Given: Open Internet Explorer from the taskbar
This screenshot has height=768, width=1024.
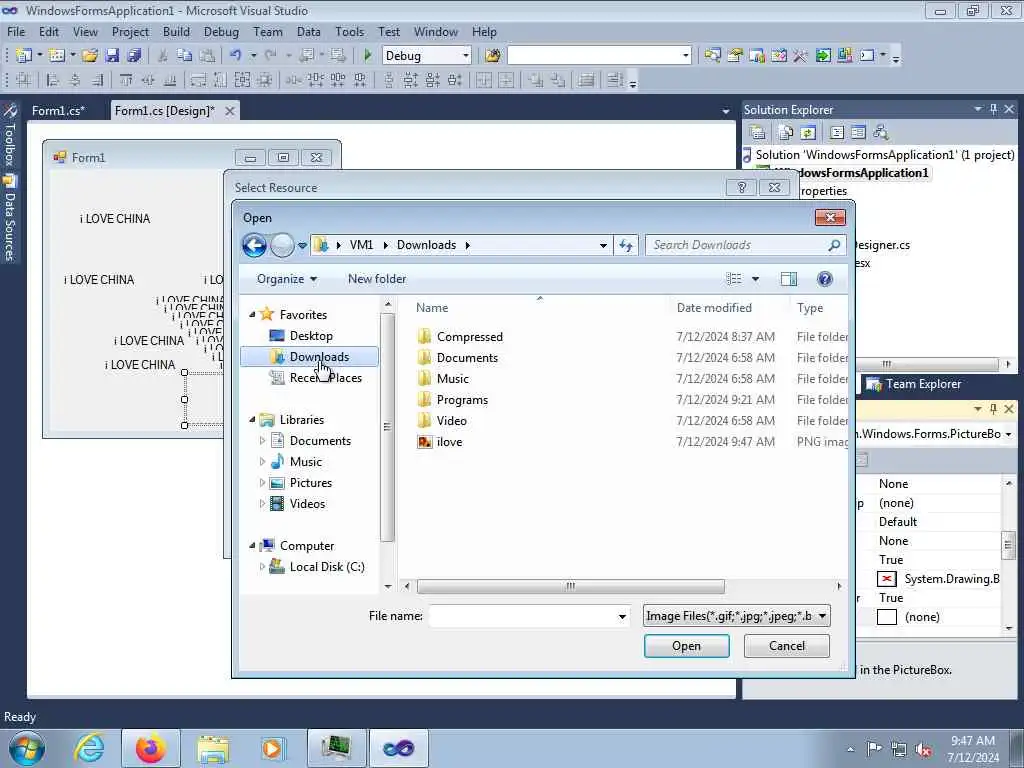Looking at the screenshot, I should pos(89,748).
